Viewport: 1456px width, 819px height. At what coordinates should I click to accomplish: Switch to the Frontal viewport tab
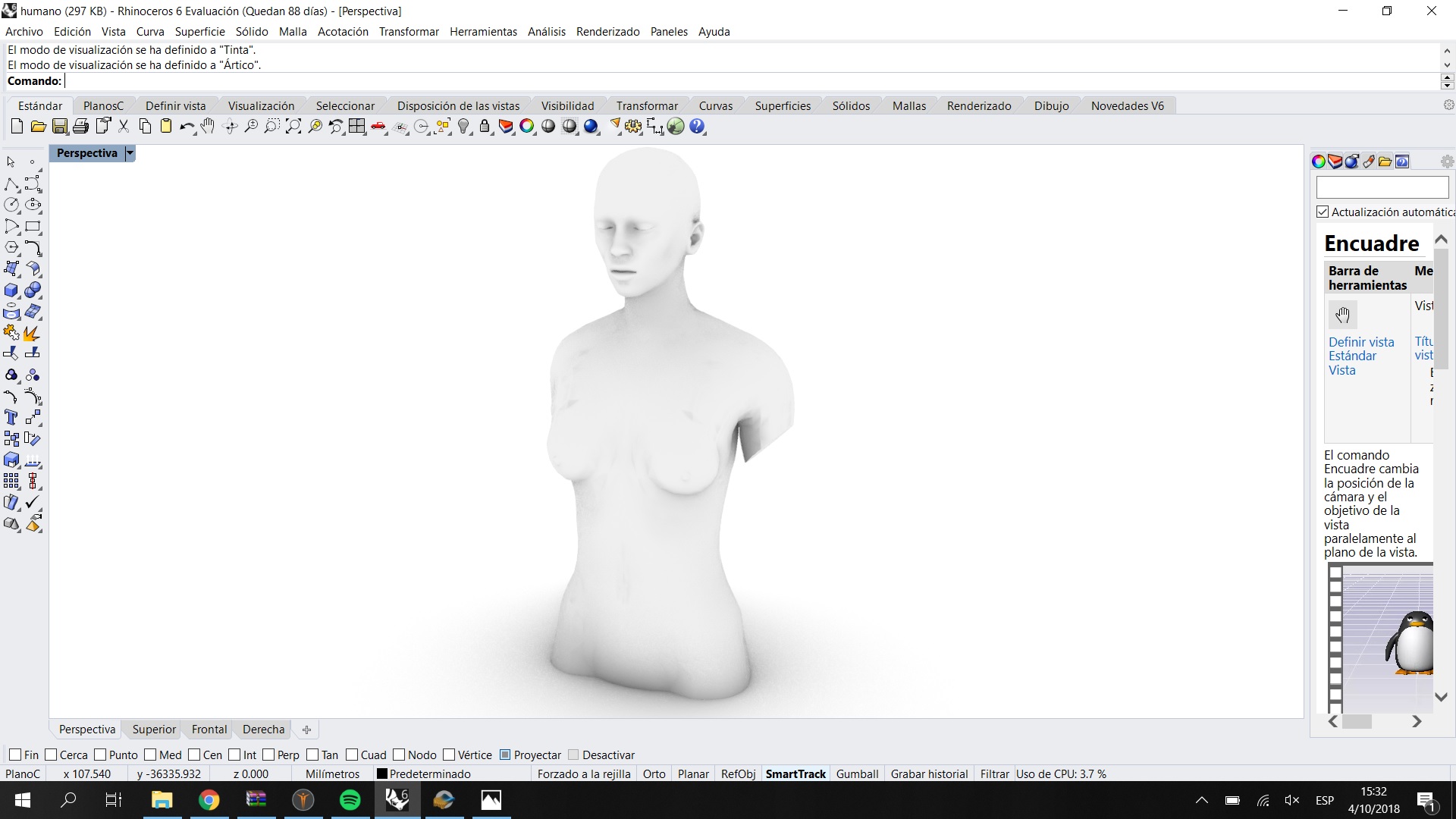pos(209,730)
